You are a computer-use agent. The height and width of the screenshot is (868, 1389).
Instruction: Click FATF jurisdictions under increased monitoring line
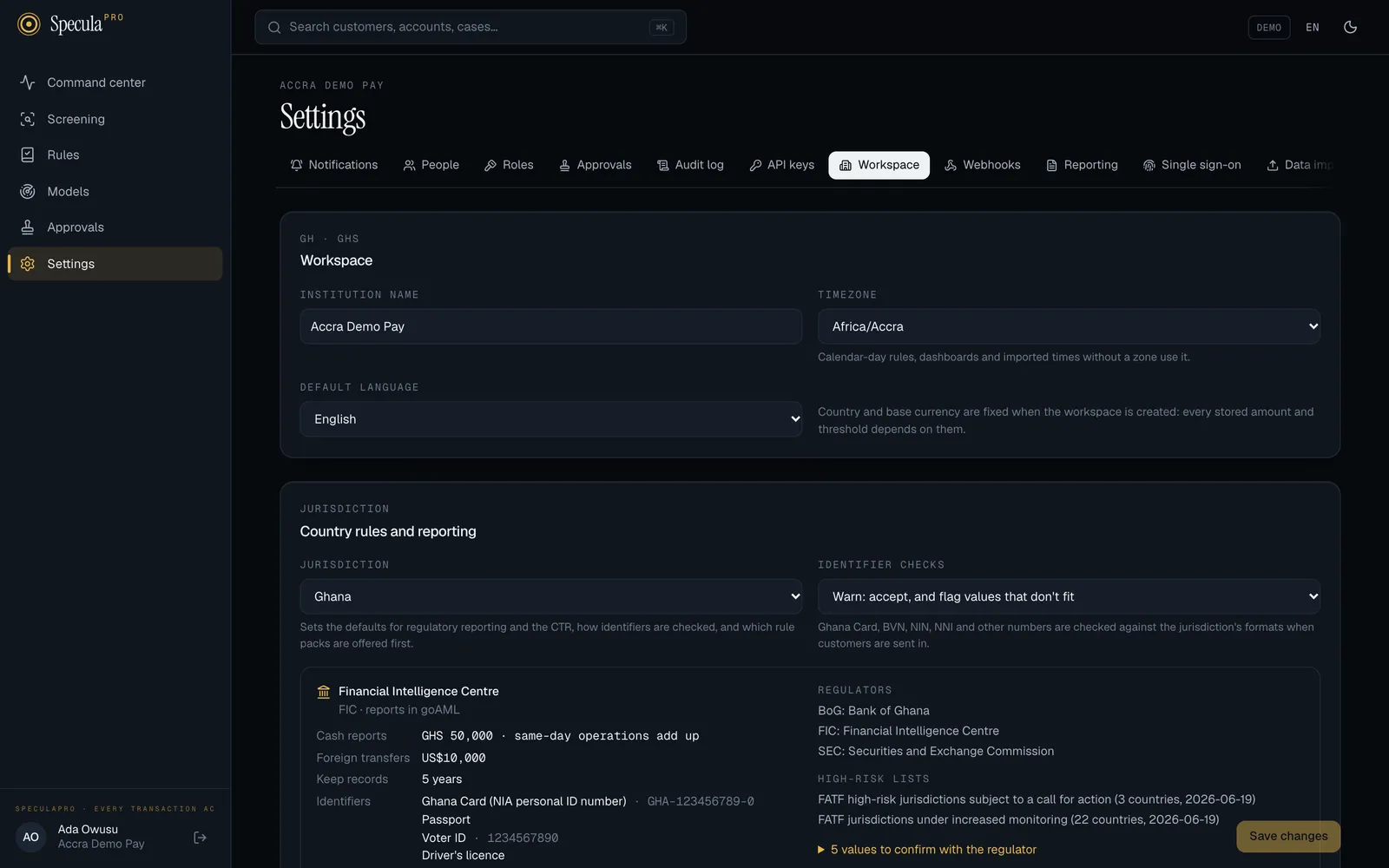click(1018, 819)
